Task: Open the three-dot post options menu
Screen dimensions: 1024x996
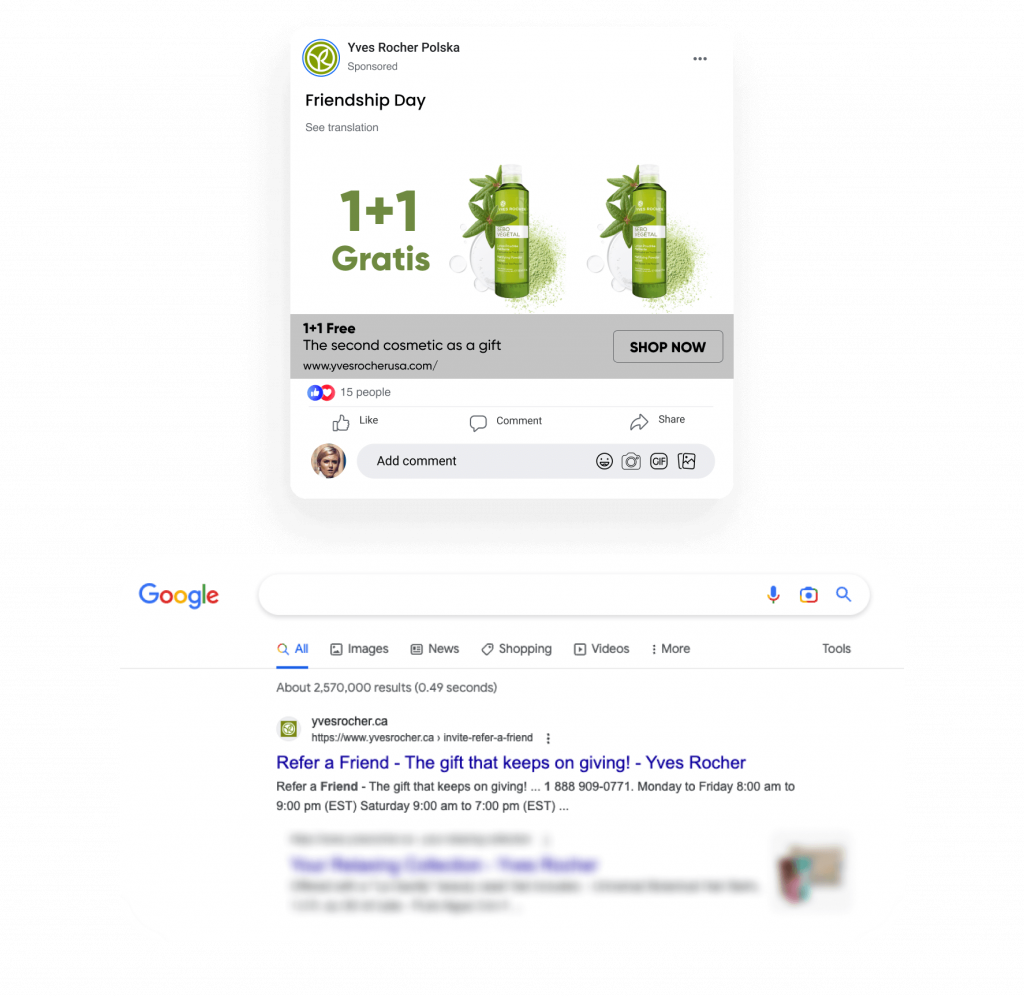Action: [x=699, y=59]
